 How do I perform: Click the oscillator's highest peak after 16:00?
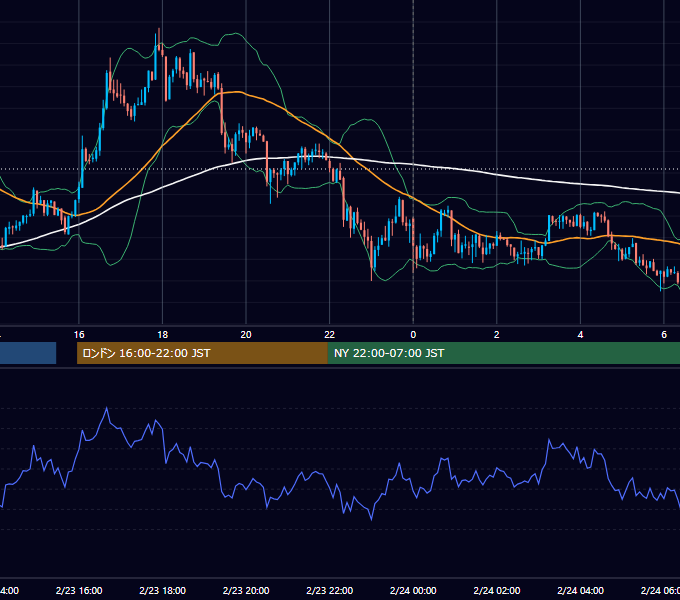point(107,409)
